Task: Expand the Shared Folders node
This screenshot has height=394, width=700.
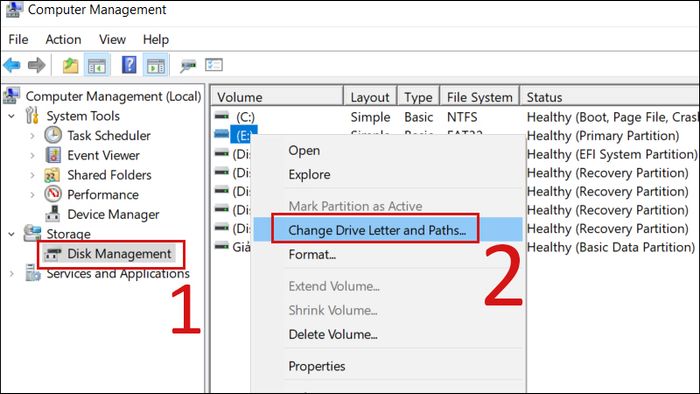Action: 32,175
